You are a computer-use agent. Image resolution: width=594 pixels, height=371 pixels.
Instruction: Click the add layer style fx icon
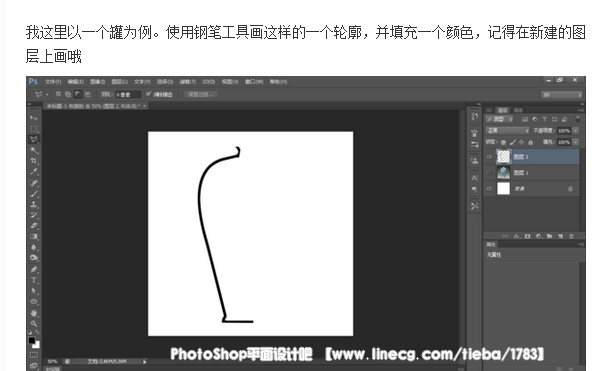(517, 236)
